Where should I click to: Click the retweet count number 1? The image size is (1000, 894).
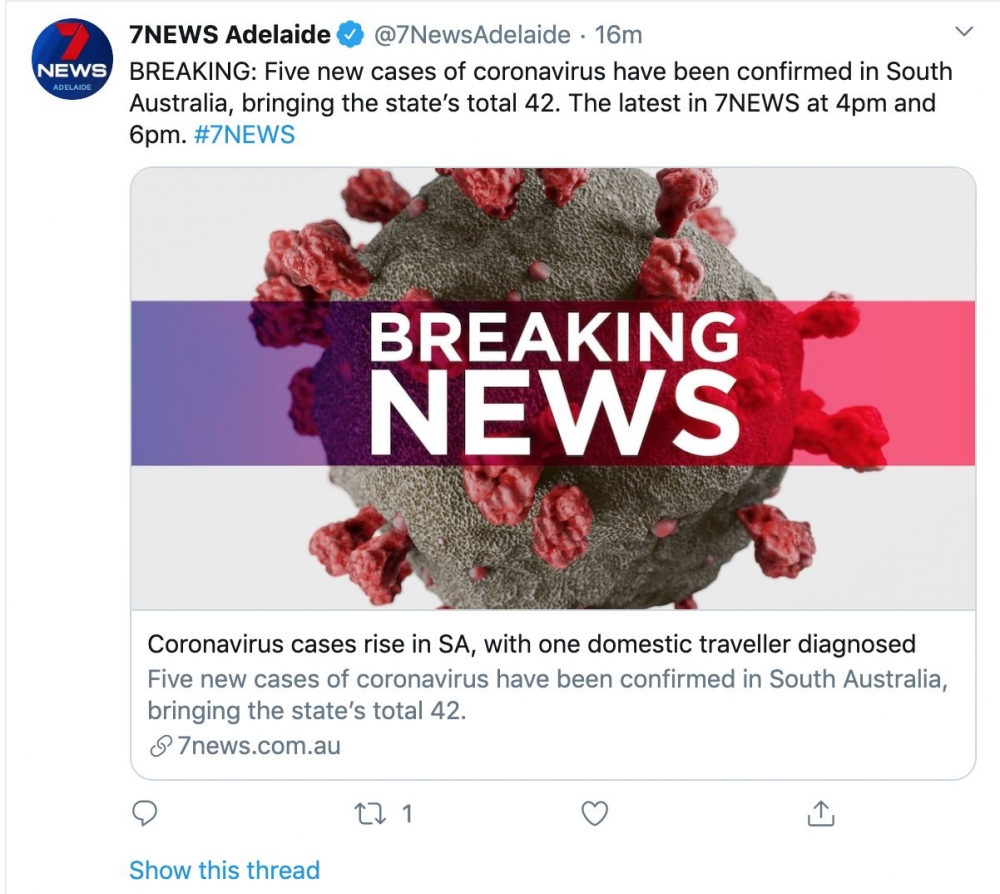[406, 814]
